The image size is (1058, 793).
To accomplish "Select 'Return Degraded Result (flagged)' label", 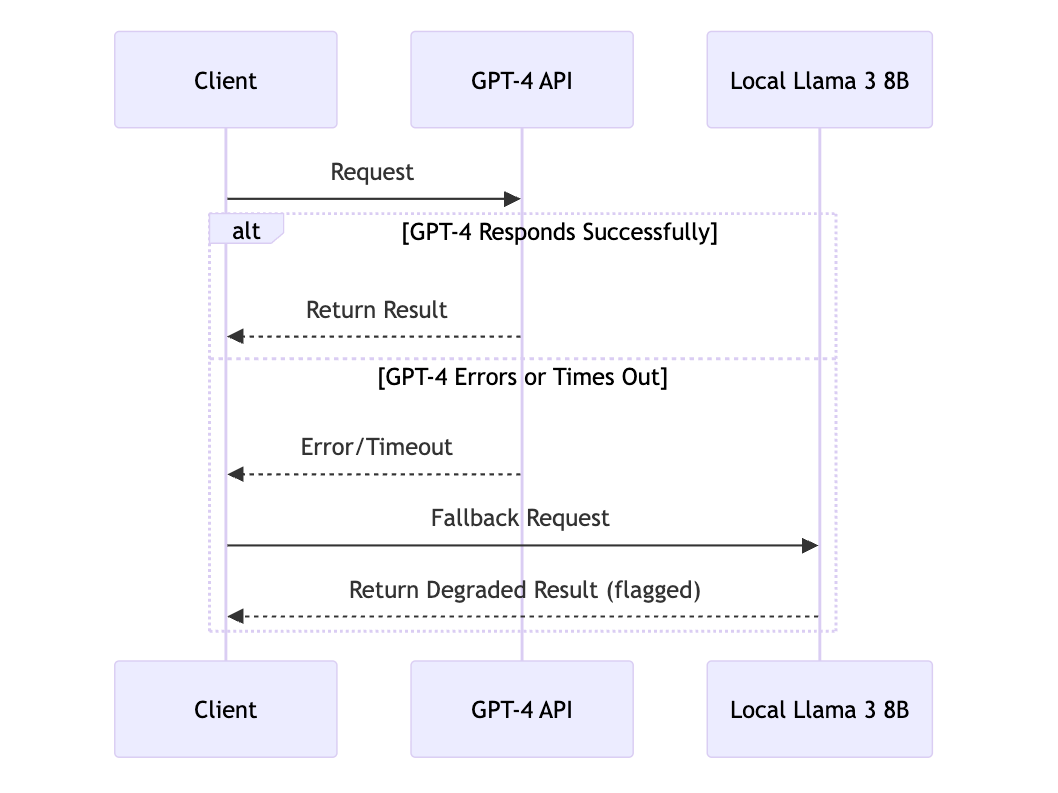I will tap(525, 590).
